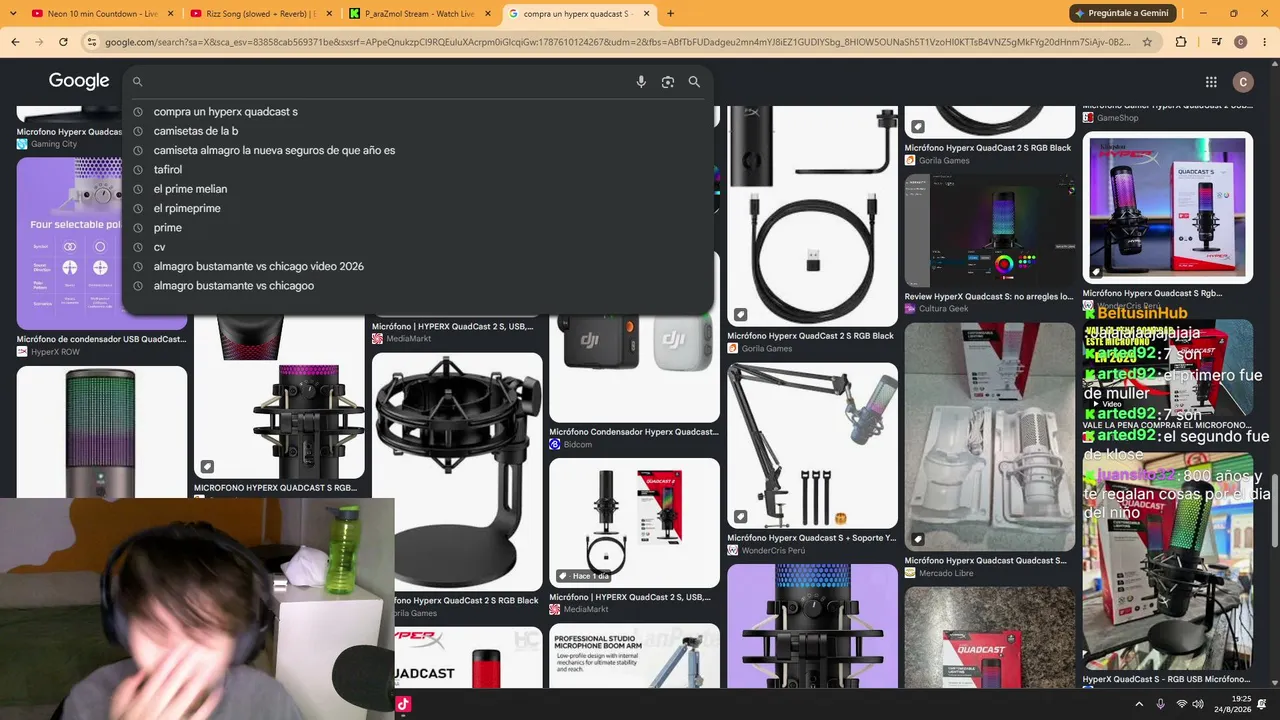Open 'MICROFONO HYPERX QUADCAST S RGB' link

[275, 488]
